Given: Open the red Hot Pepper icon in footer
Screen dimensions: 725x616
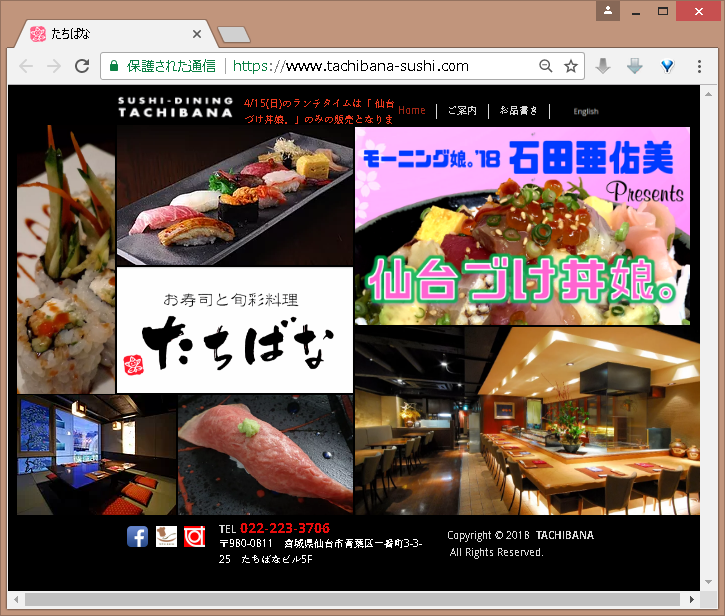Looking at the screenshot, I should [x=195, y=536].
